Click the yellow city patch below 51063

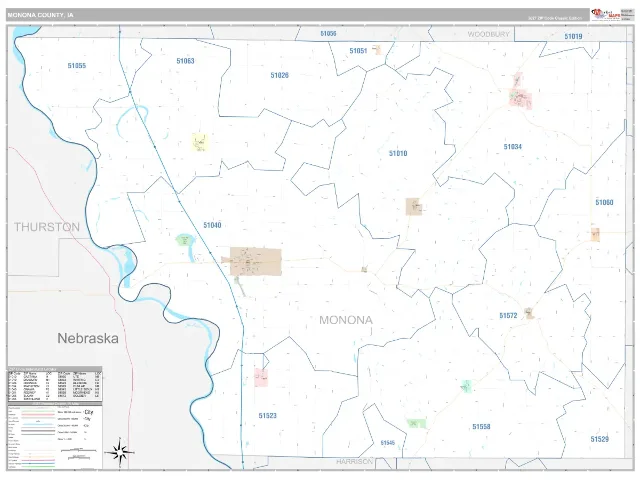pos(200,142)
